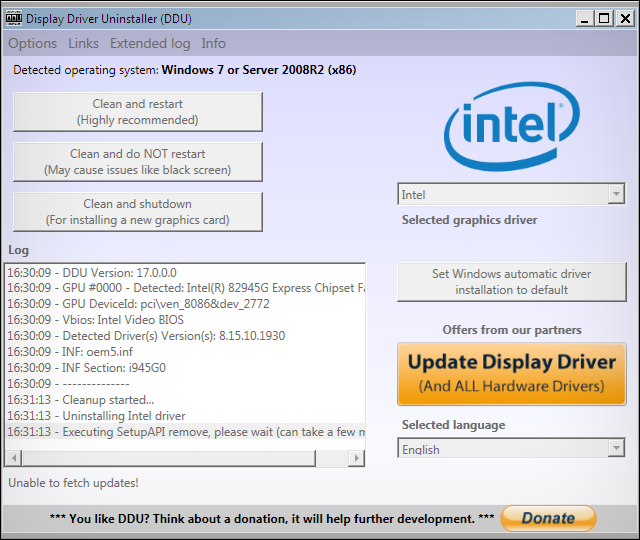This screenshot has width=640, height=540.
Task: Select the 'DDU Version: 17.0.0.0' log line
Action: 186,272
